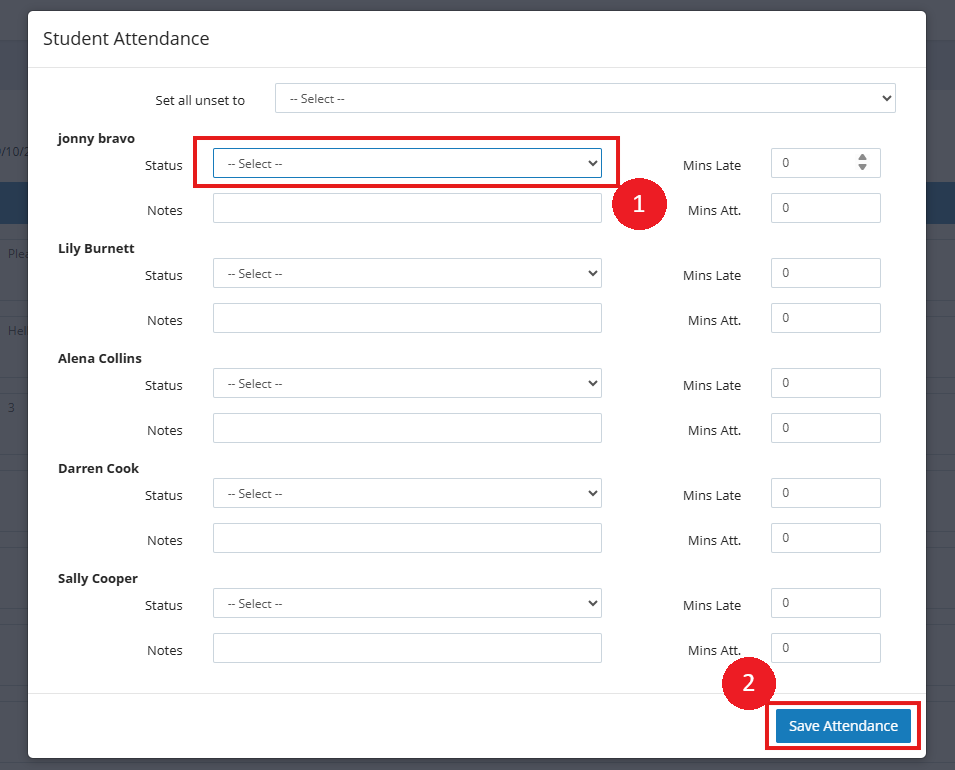Focus Mins Att. field for Darren Cook

click(x=825, y=539)
